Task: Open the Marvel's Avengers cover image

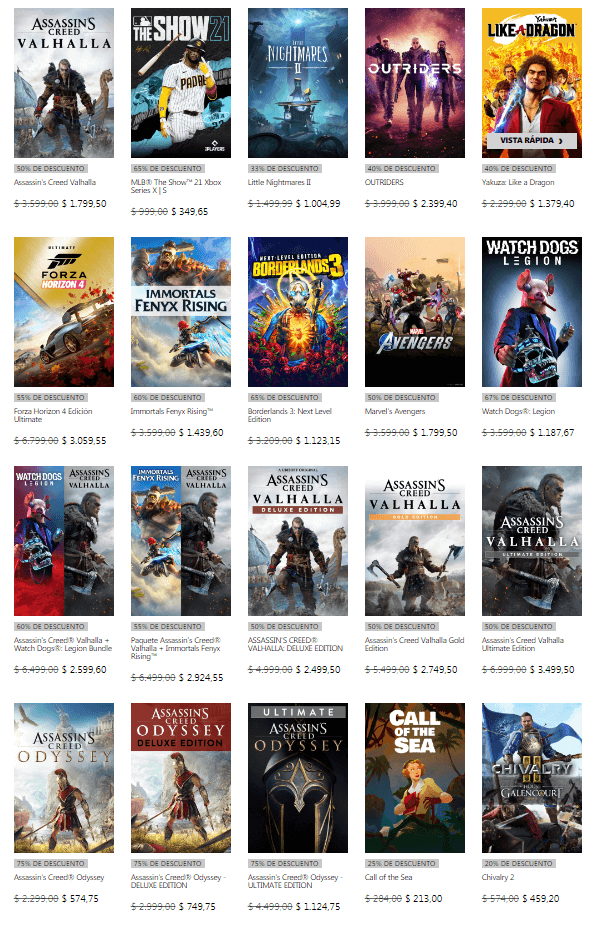Action: [x=415, y=312]
